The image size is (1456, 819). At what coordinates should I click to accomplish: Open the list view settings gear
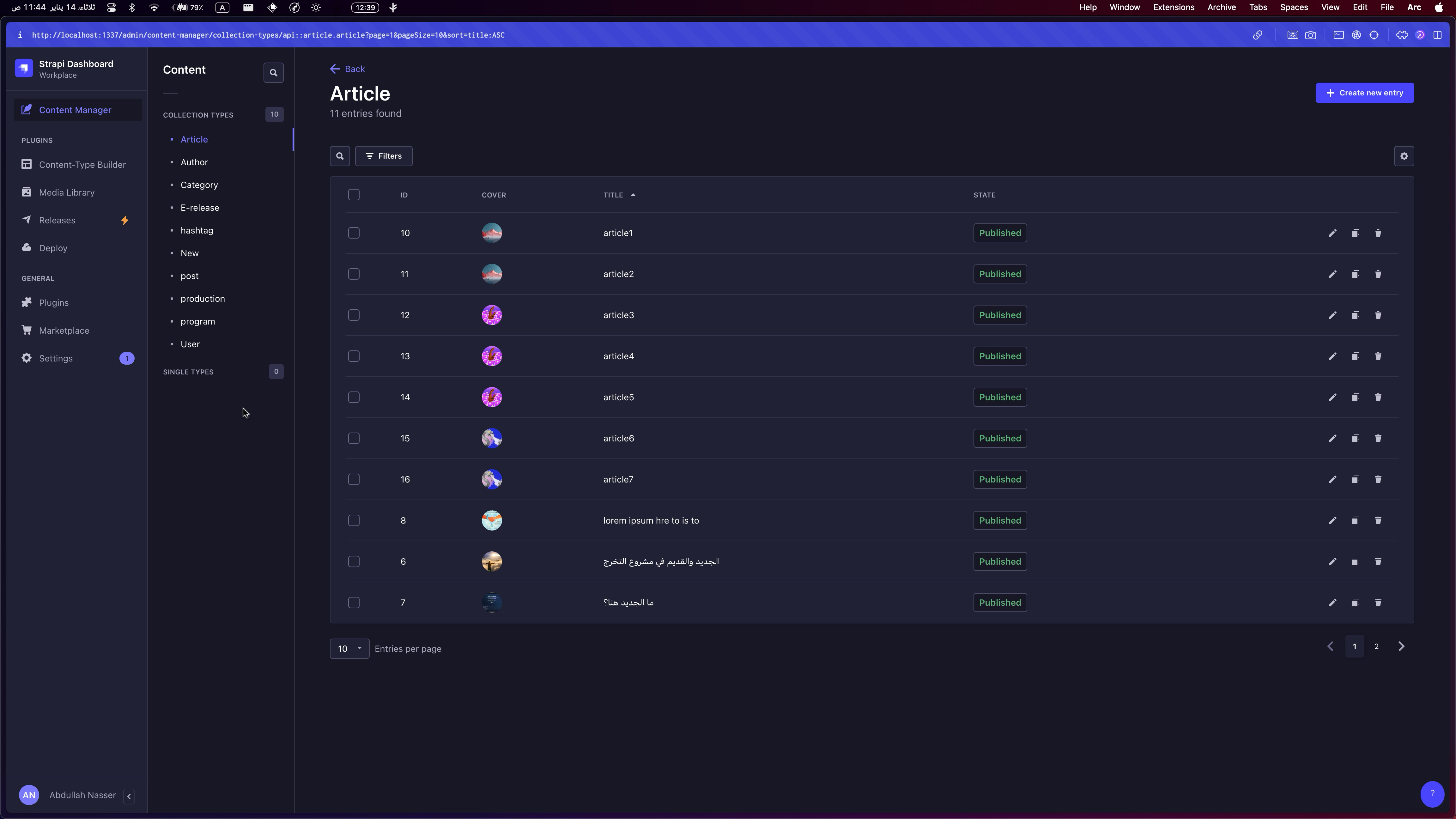(x=1404, y=156)
